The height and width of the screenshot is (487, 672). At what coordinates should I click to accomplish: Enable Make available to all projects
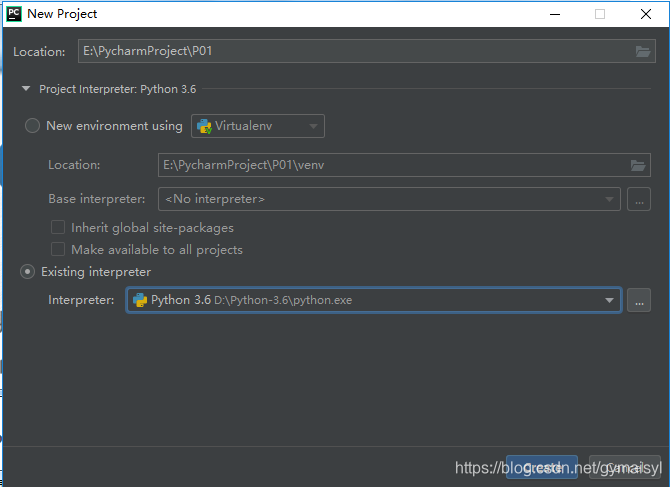[x=58, y=249]
